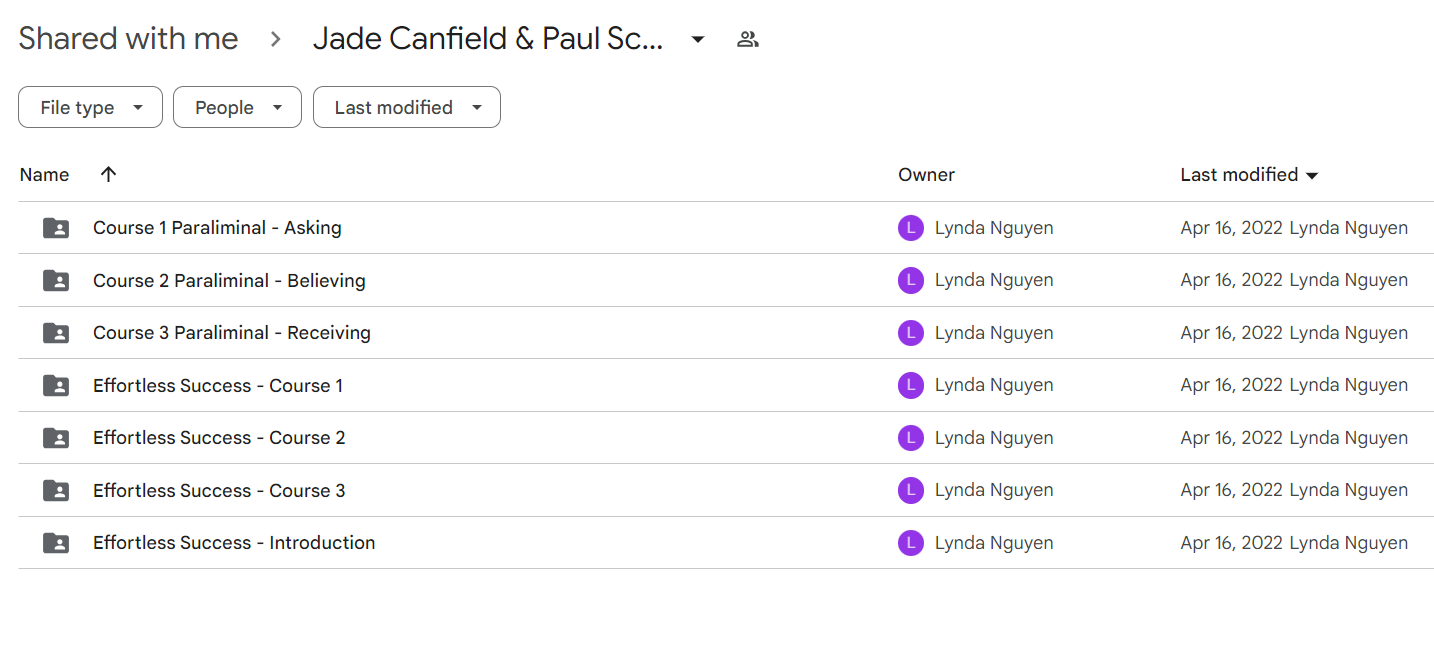Select the Effortless Success - Introduction folder
The width and height of the screenshot is (1434, 653).
pos(725,543)
